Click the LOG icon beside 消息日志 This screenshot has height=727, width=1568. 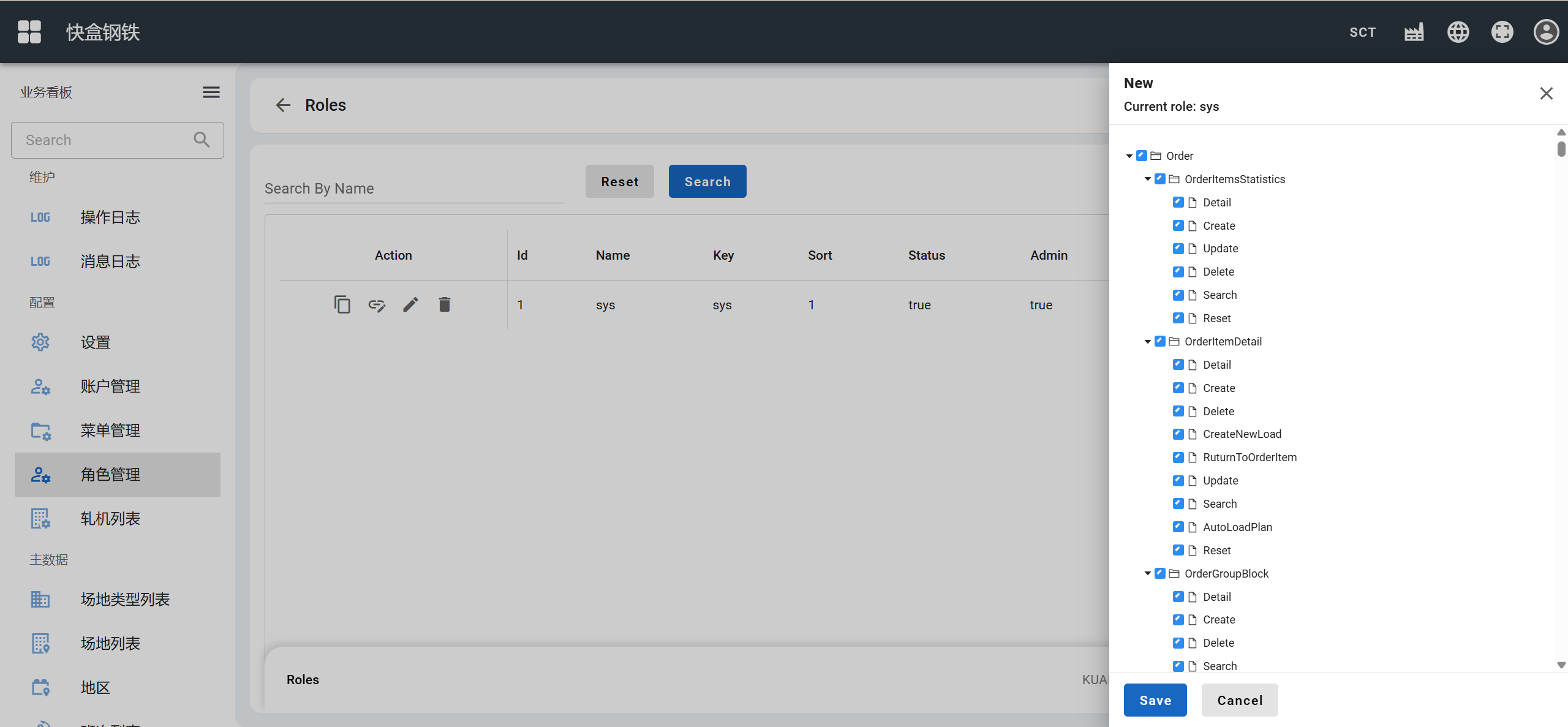pyautogui.click(x=40, y=262)
